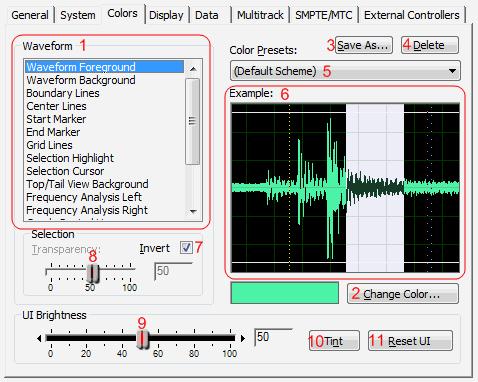The image size is (478, 382).
Task: Click the UI Brightness left arrow
Action: 39,338
